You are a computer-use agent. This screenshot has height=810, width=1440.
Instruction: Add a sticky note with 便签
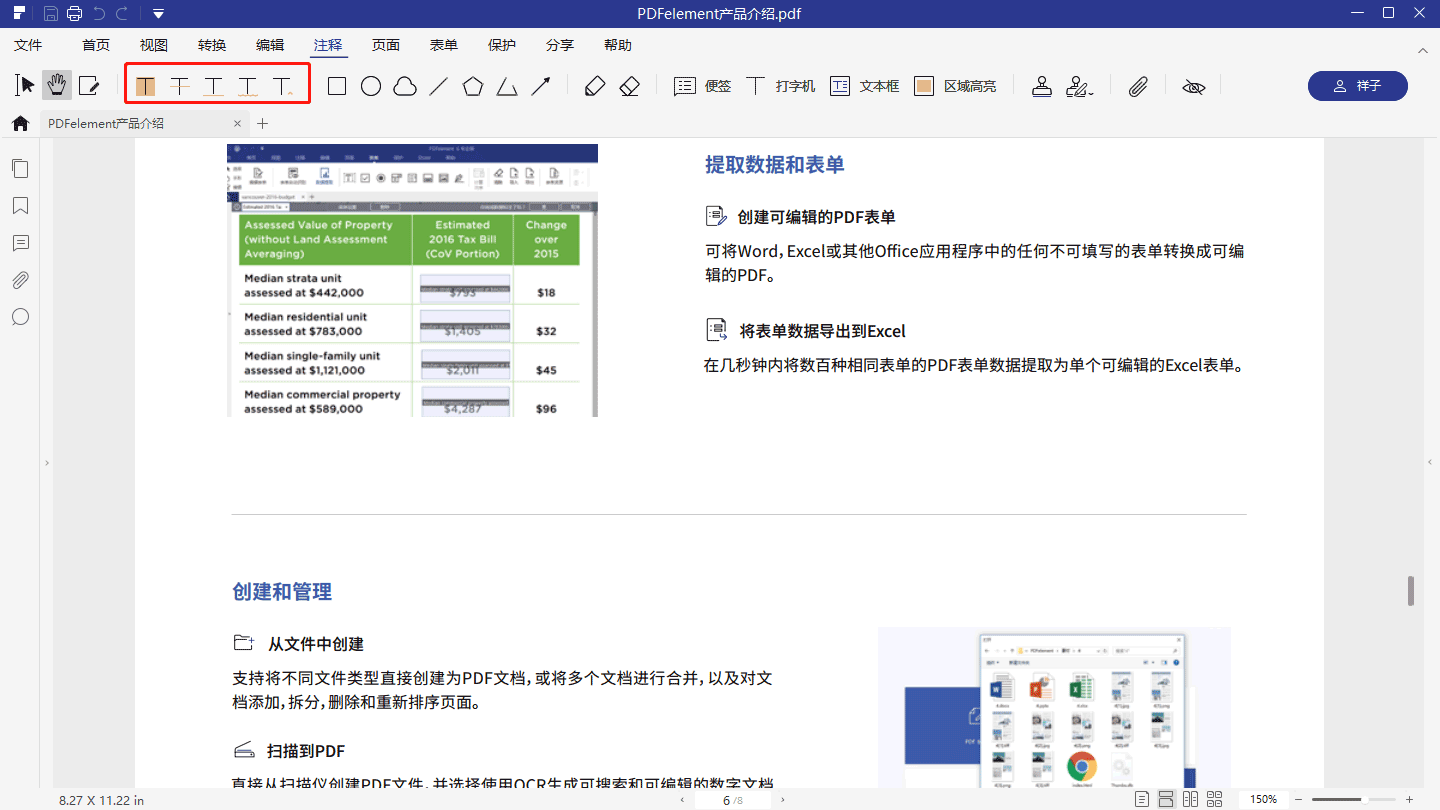tap(702, 86)
